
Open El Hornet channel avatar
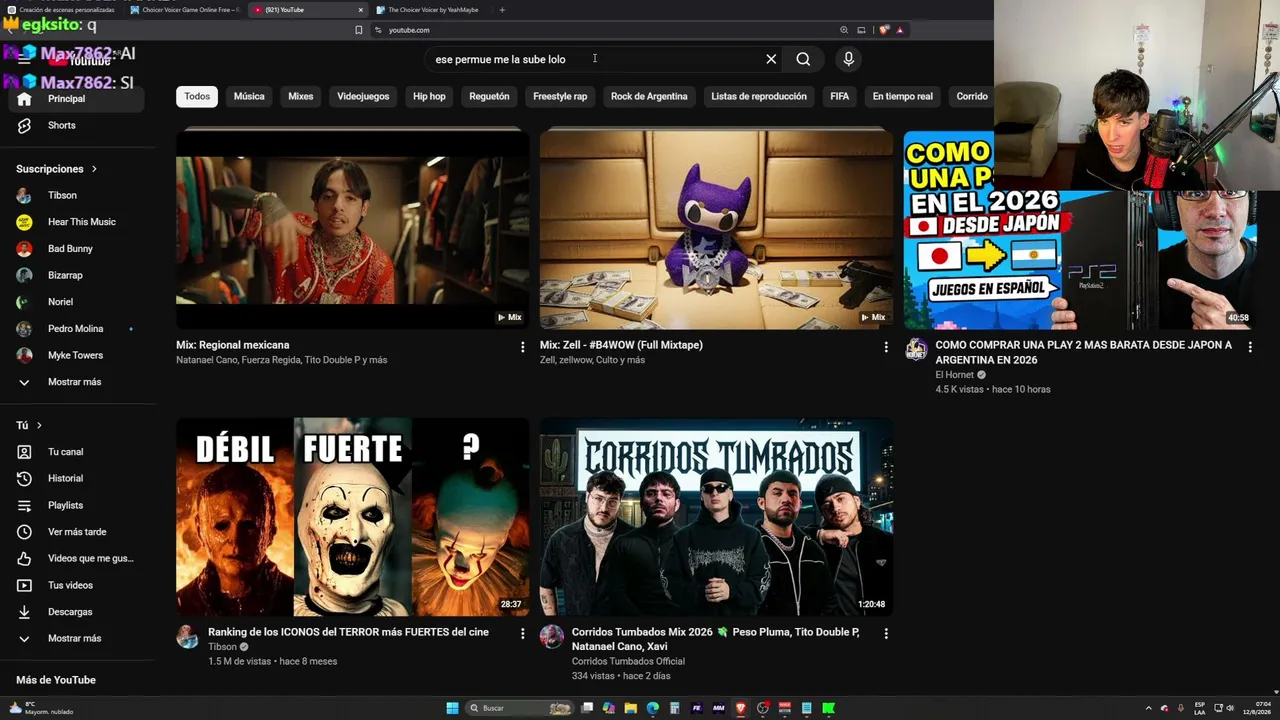916,350
